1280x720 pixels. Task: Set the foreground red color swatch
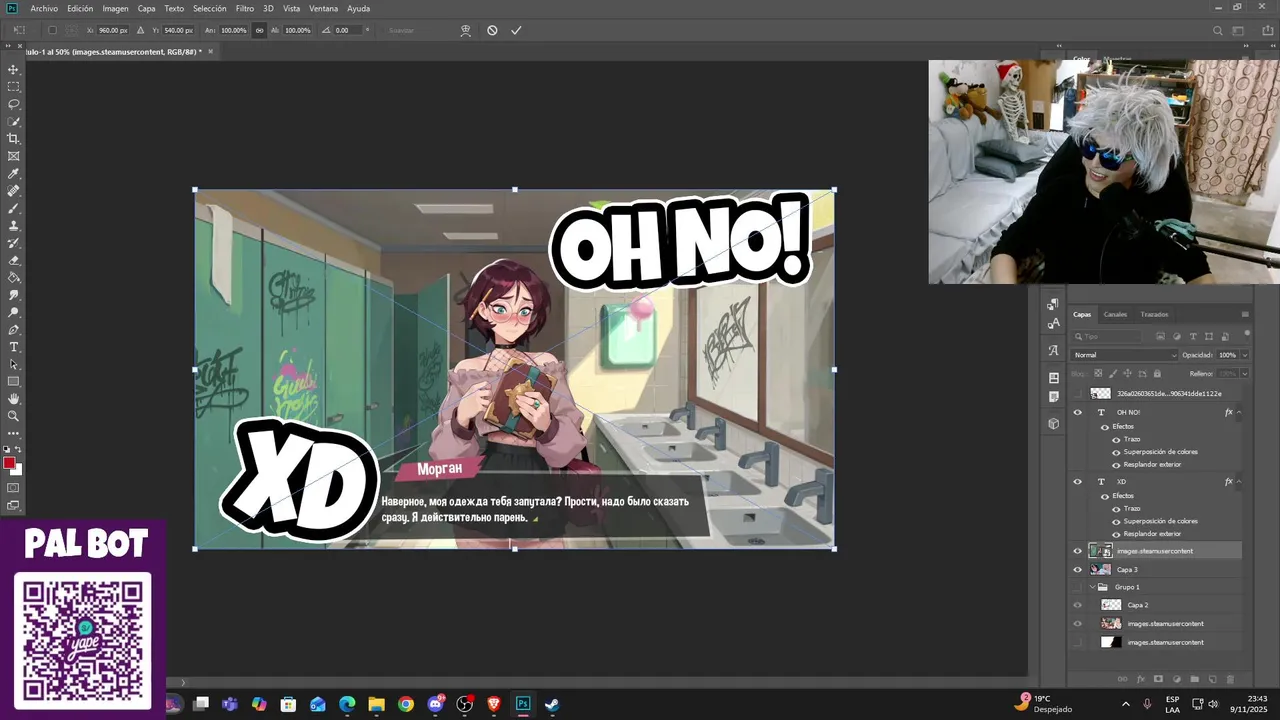[9, 463]
